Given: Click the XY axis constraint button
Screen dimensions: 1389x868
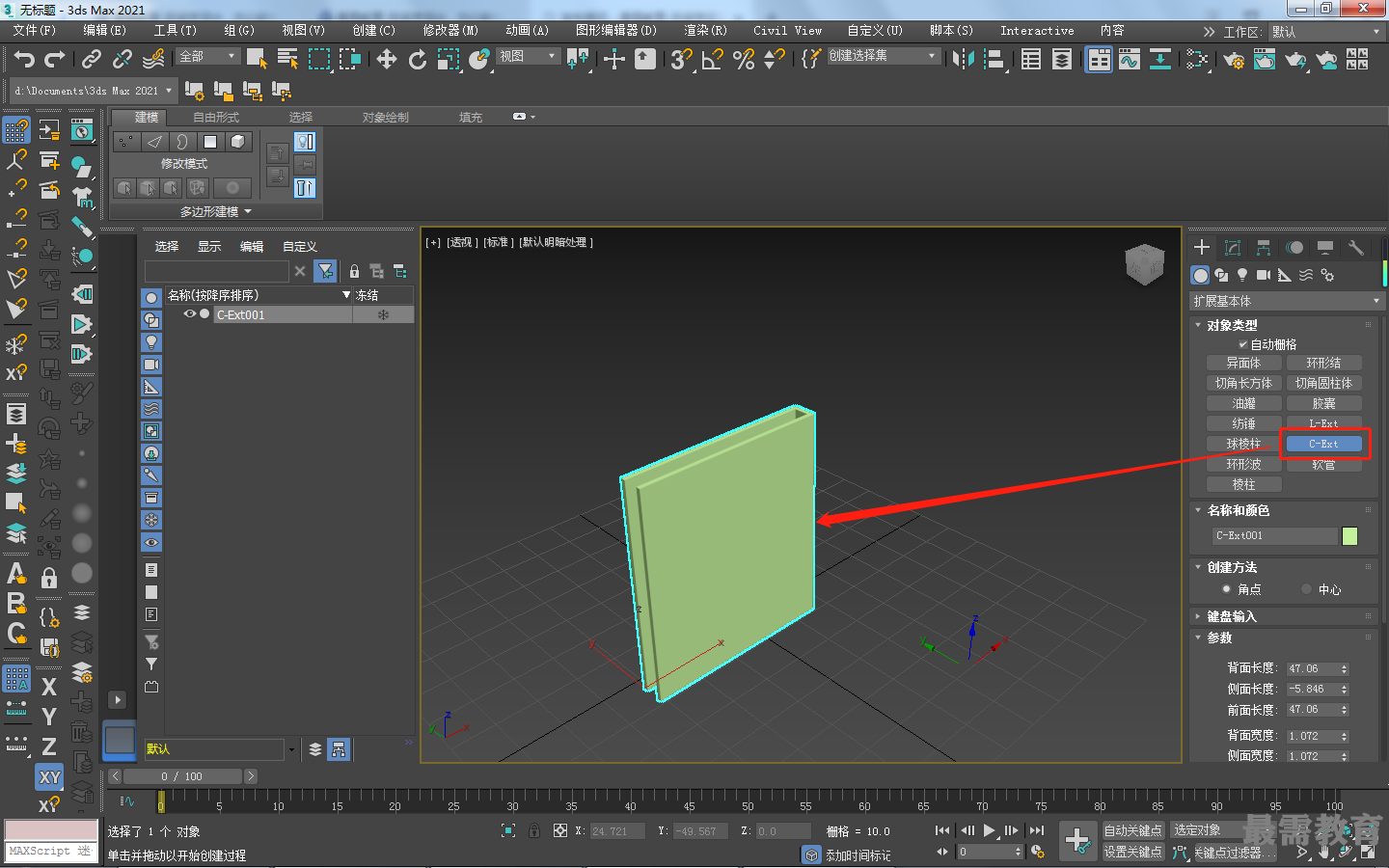Looking at the screenshot, I should coord(49,777).
